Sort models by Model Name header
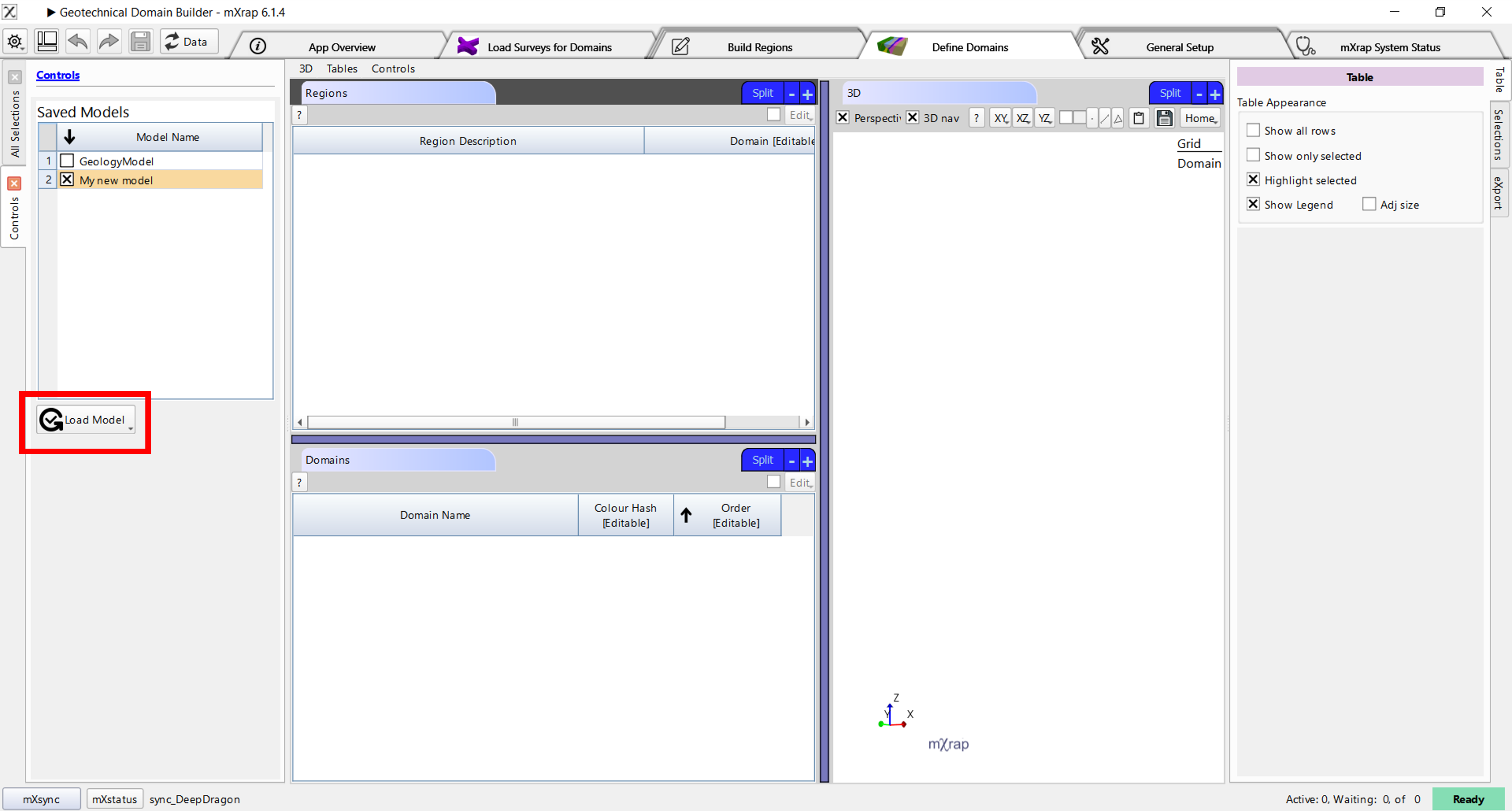1512x811 pixels. [167, 137]
